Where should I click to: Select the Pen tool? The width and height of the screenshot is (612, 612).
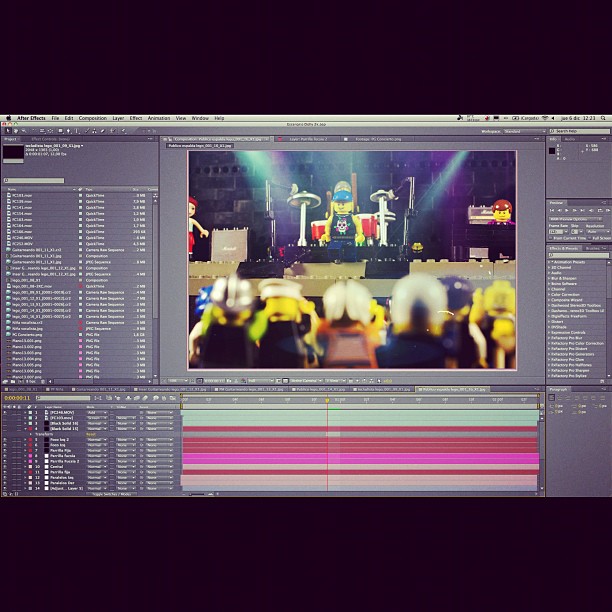click(x=69, y=131)
